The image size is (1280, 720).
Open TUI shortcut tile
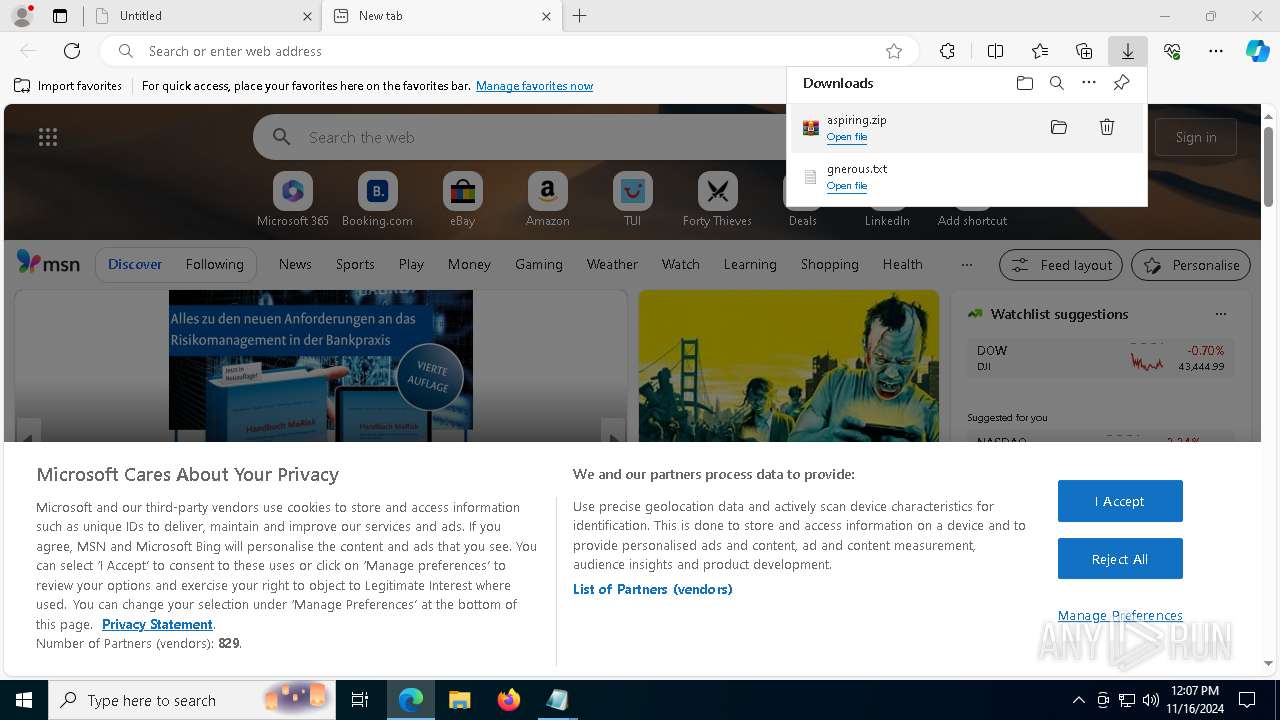click(632, 199)
